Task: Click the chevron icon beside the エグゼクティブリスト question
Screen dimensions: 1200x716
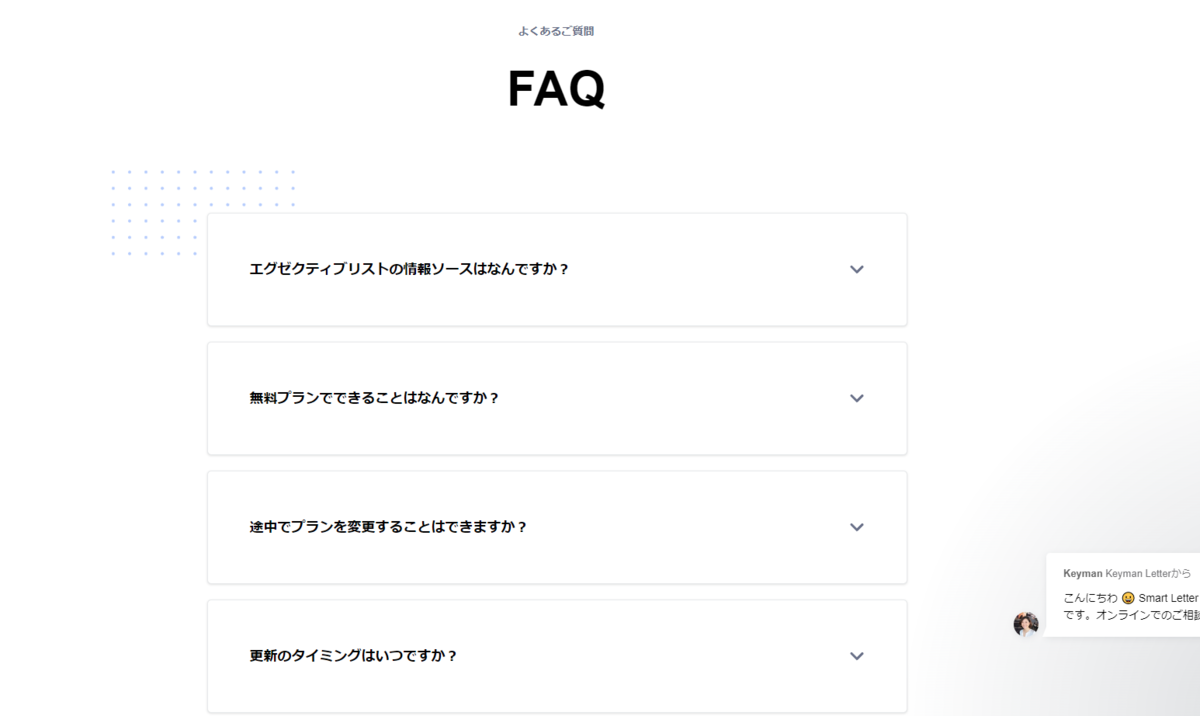Action: 856,269
